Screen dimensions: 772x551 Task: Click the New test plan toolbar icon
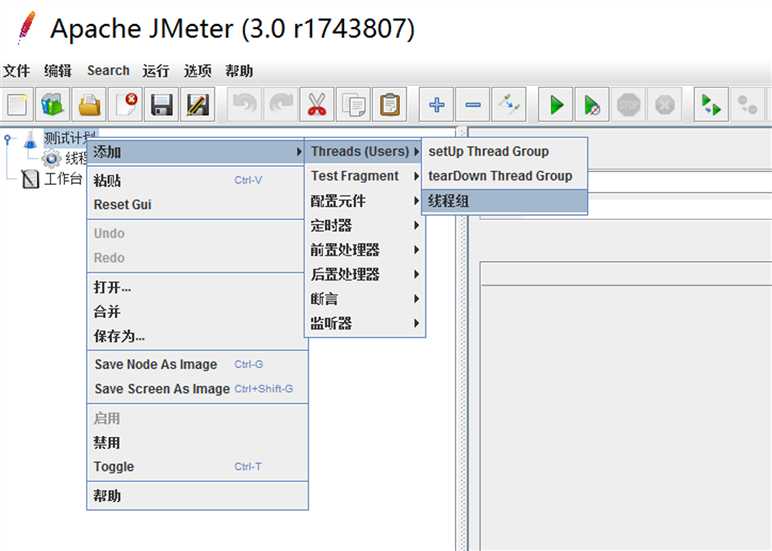point(17,104)
